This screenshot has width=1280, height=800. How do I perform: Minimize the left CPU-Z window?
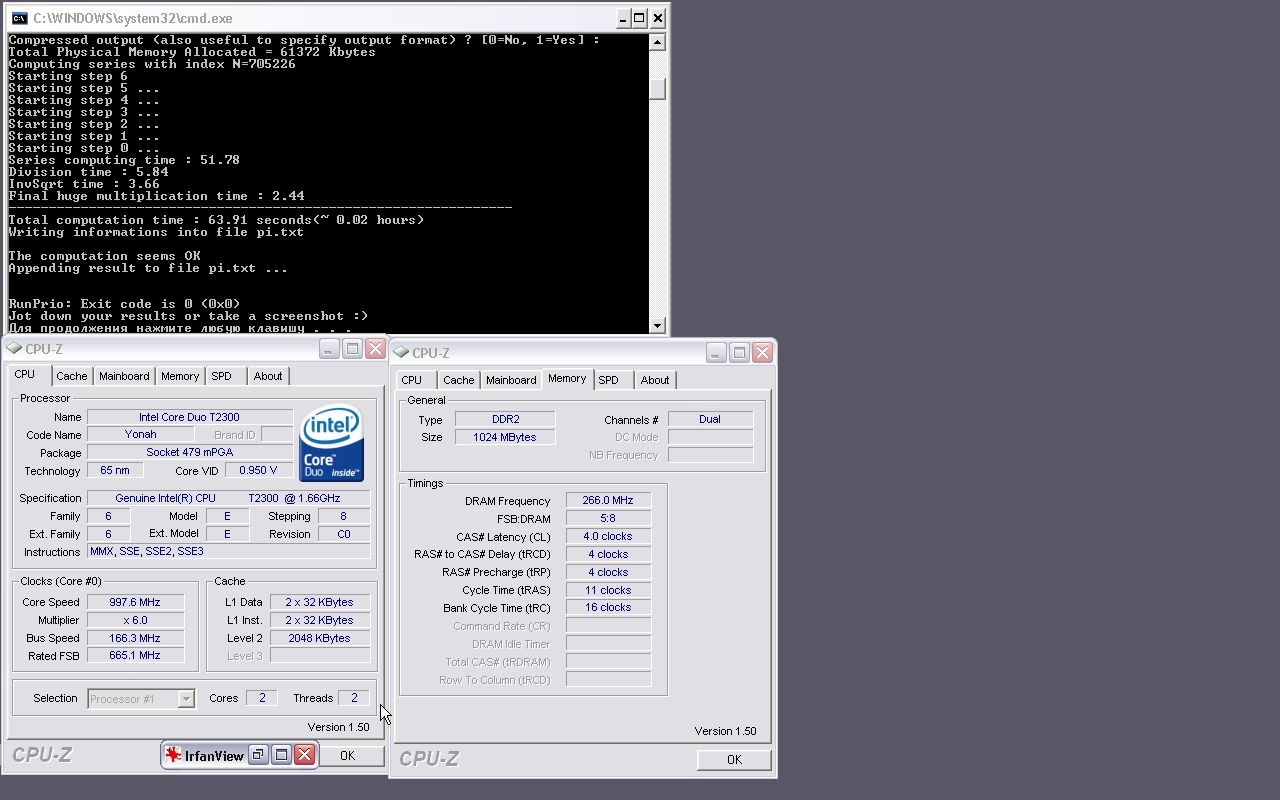pyautogui.click(x=329, y=349)
